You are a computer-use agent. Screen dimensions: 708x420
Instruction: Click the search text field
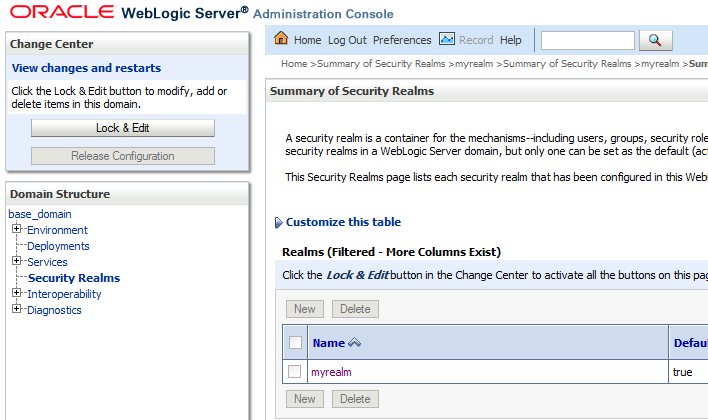587,40
